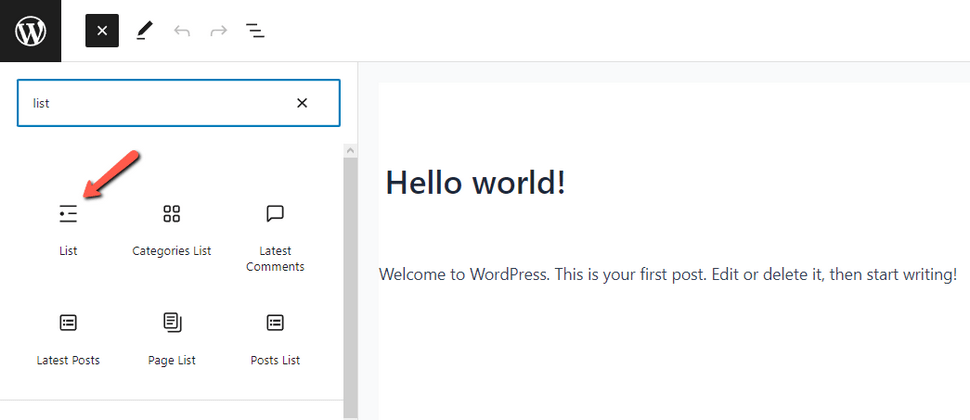Screen dimensions: 970x420
Task: Insert the List block icon
Action: (x=68, y=214)
